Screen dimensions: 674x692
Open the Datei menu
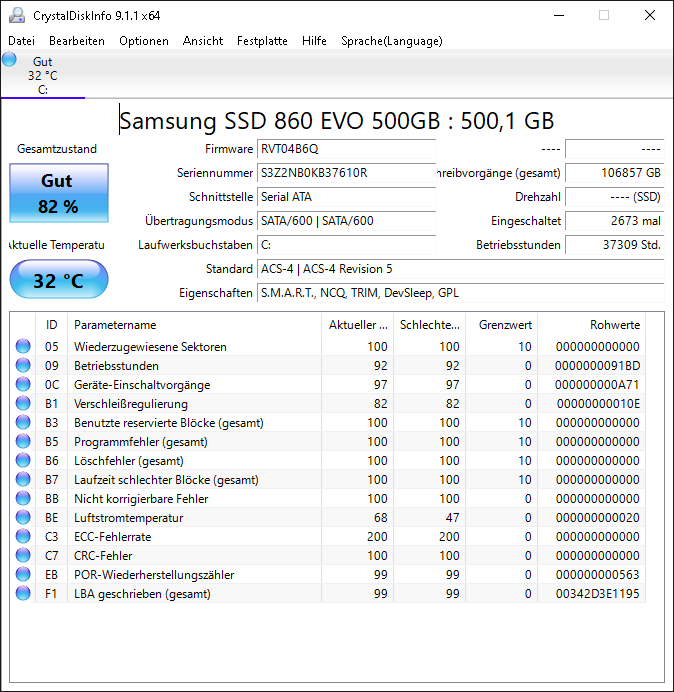pos(21,41)
